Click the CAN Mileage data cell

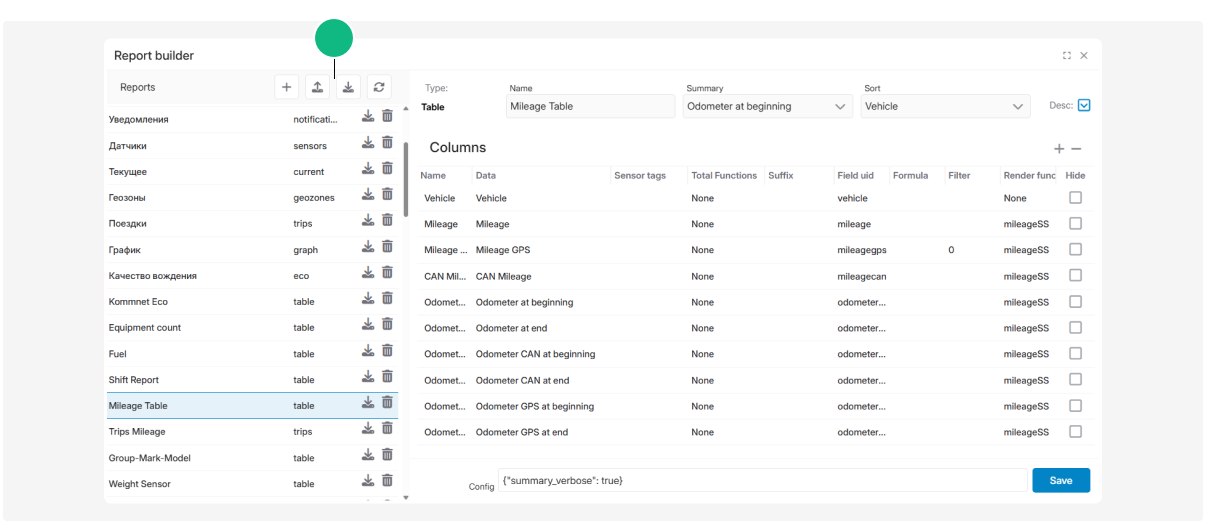click(503, 276)
